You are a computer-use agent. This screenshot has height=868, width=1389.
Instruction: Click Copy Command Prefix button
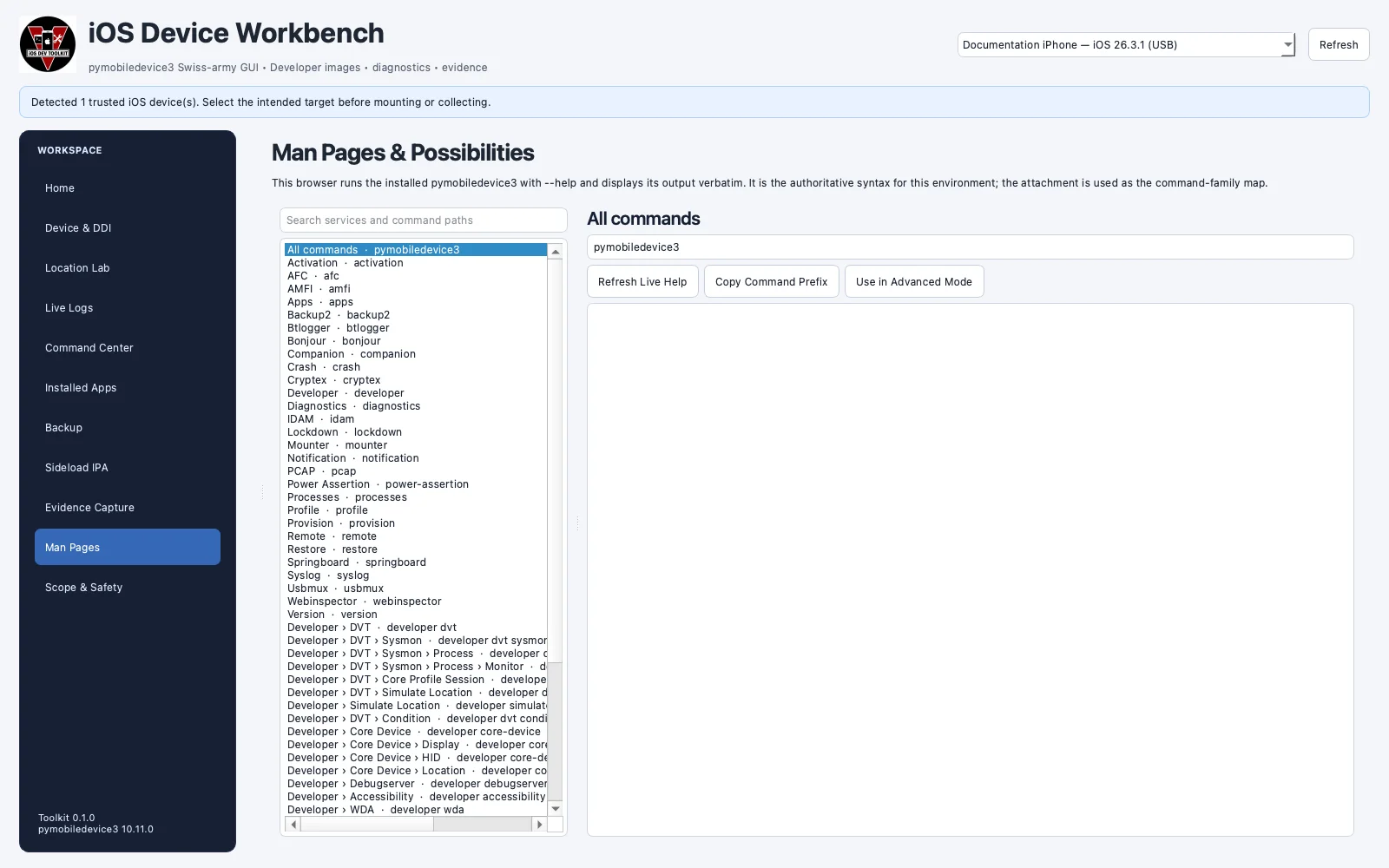771,282
